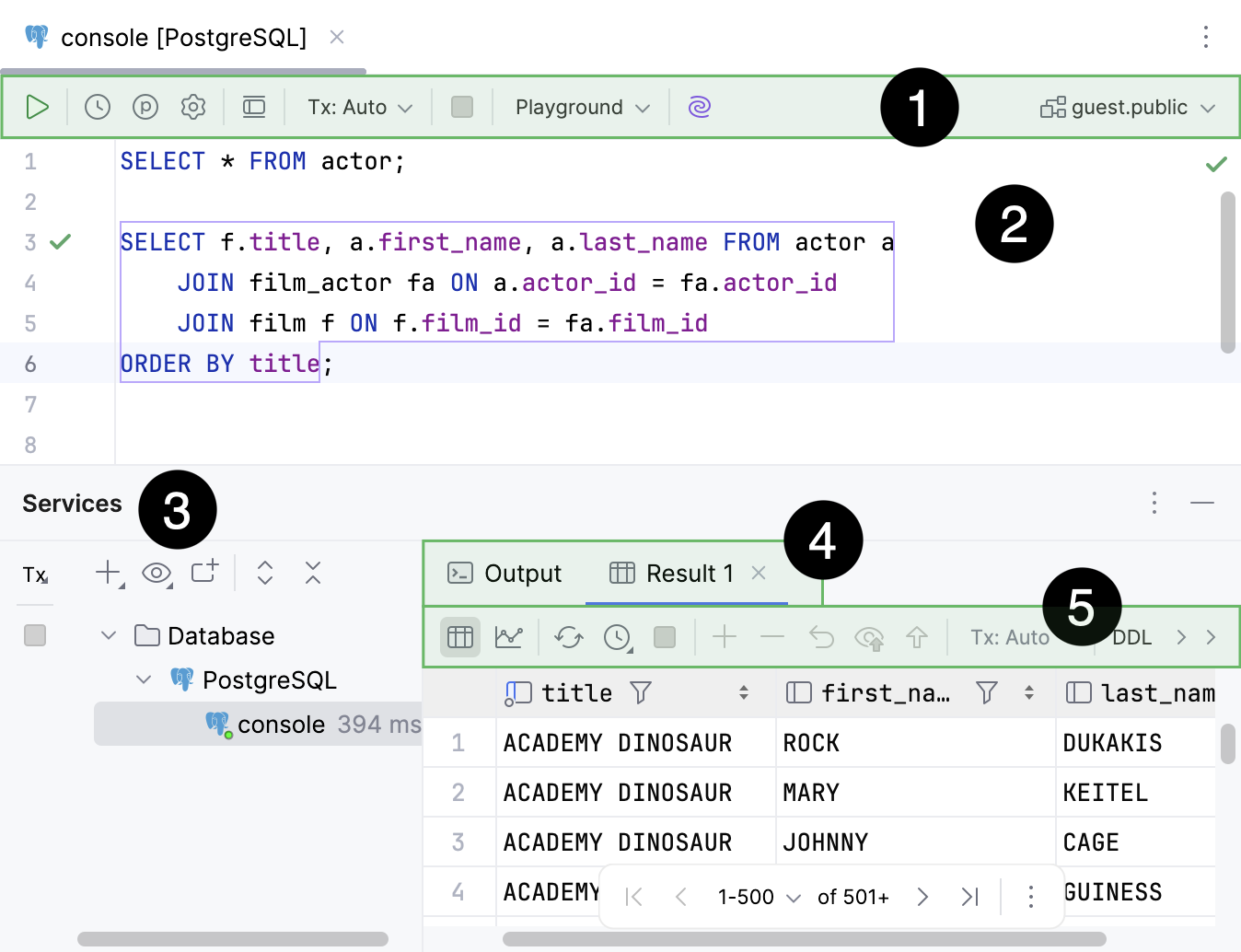Run the query with the Execute icon
Viewport: 1241px width, 952px height.
pyautogui.click(x=38, y=106)
